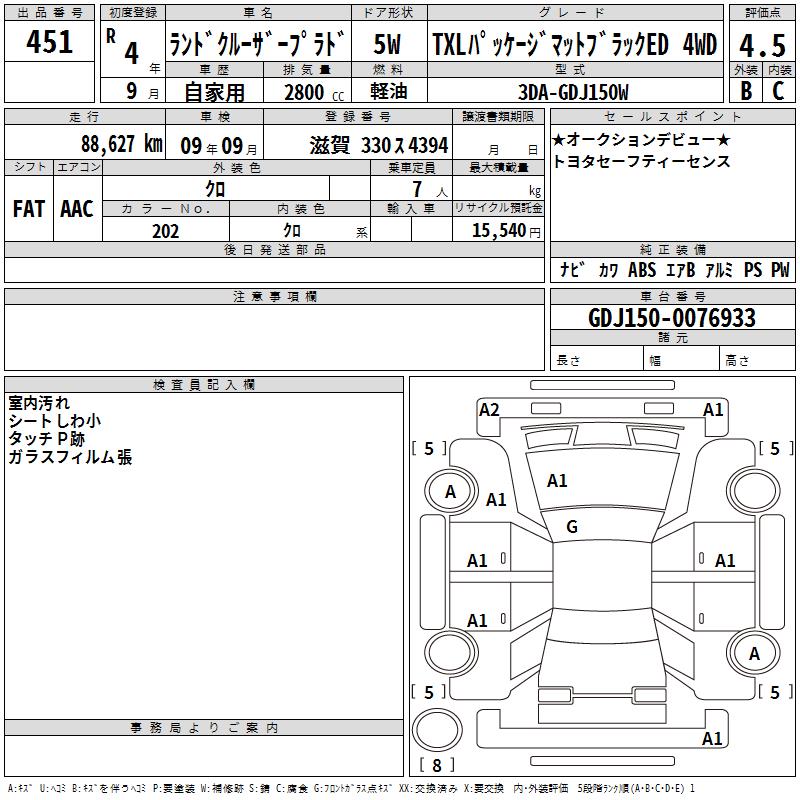The image size is (800, 800).
Task: Click the shift type FAT
Action: 29,209
